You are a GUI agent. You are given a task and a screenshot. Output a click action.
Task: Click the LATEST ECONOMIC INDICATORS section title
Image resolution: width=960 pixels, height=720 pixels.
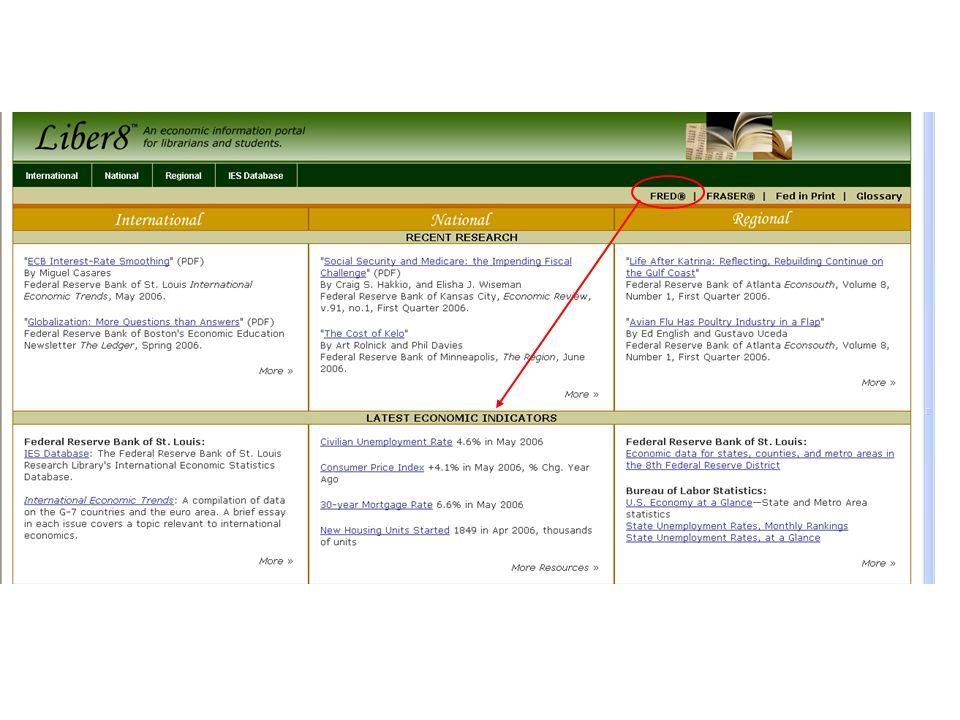[462, 418]
